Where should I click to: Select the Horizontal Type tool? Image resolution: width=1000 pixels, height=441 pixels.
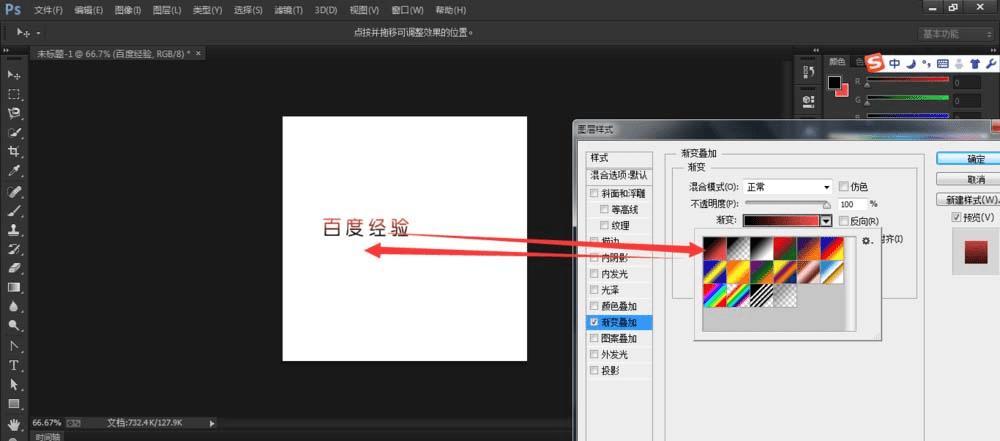14,365
